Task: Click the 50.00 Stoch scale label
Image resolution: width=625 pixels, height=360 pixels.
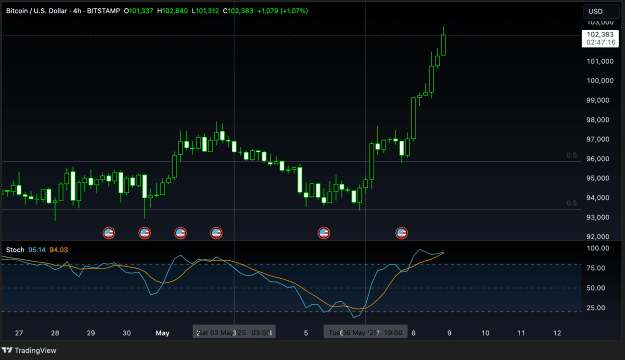Action: pos(596,288)
